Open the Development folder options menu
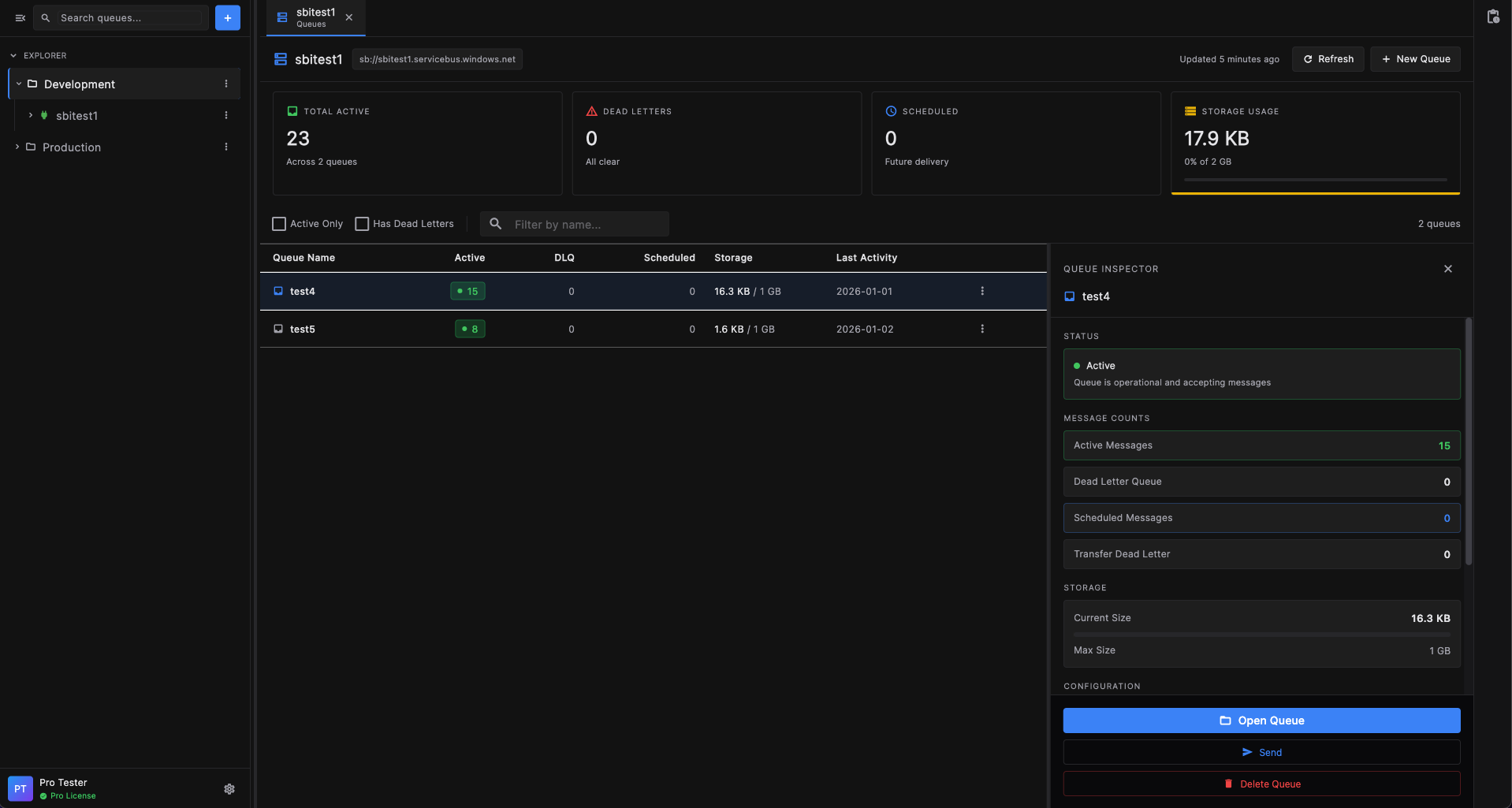Viewport: 1512px width, 808px height. 226,84
